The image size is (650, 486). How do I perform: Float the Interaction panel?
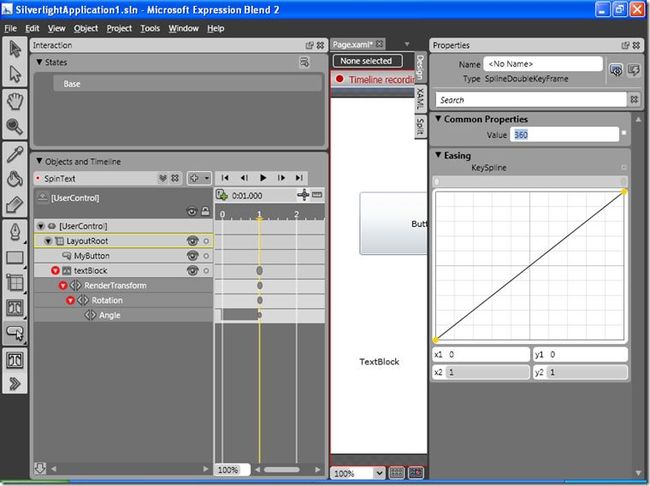point(309,45)
